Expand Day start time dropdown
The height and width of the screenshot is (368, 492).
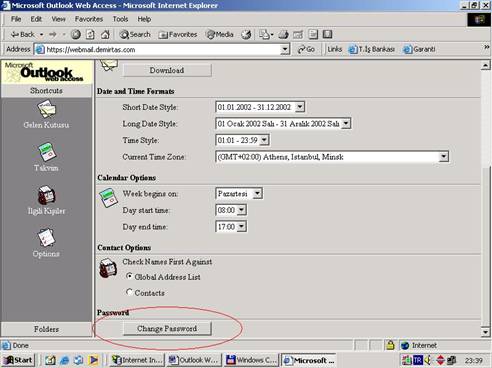pos(242,210)
